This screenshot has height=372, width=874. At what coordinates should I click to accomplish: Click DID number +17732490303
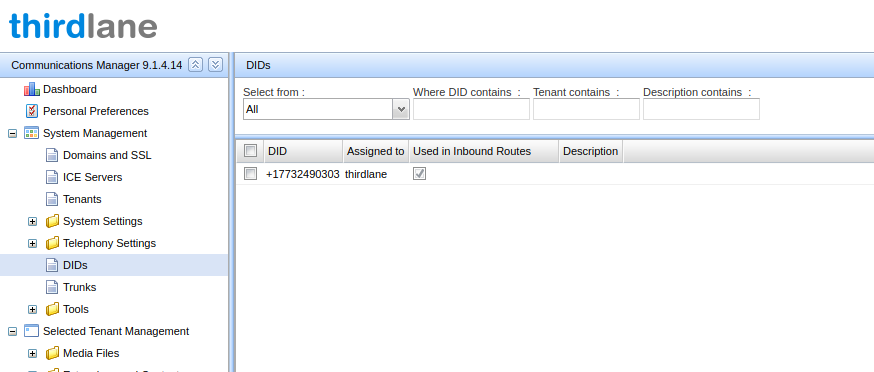[303, 174]
